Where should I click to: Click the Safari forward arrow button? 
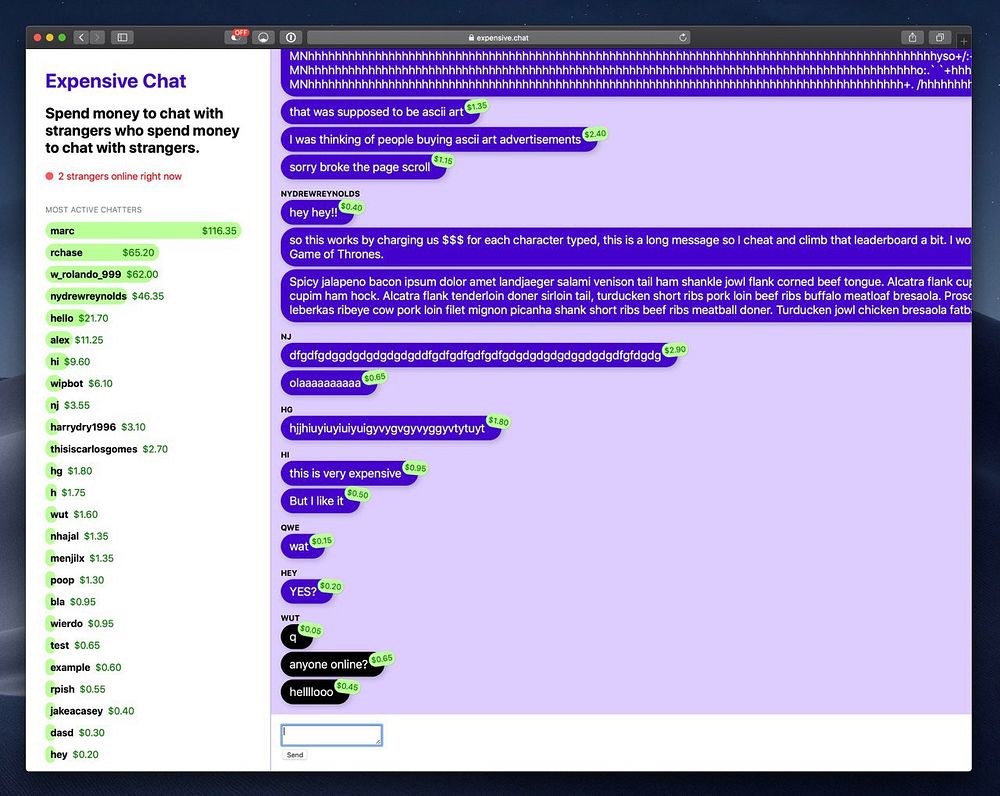[97, 38]
